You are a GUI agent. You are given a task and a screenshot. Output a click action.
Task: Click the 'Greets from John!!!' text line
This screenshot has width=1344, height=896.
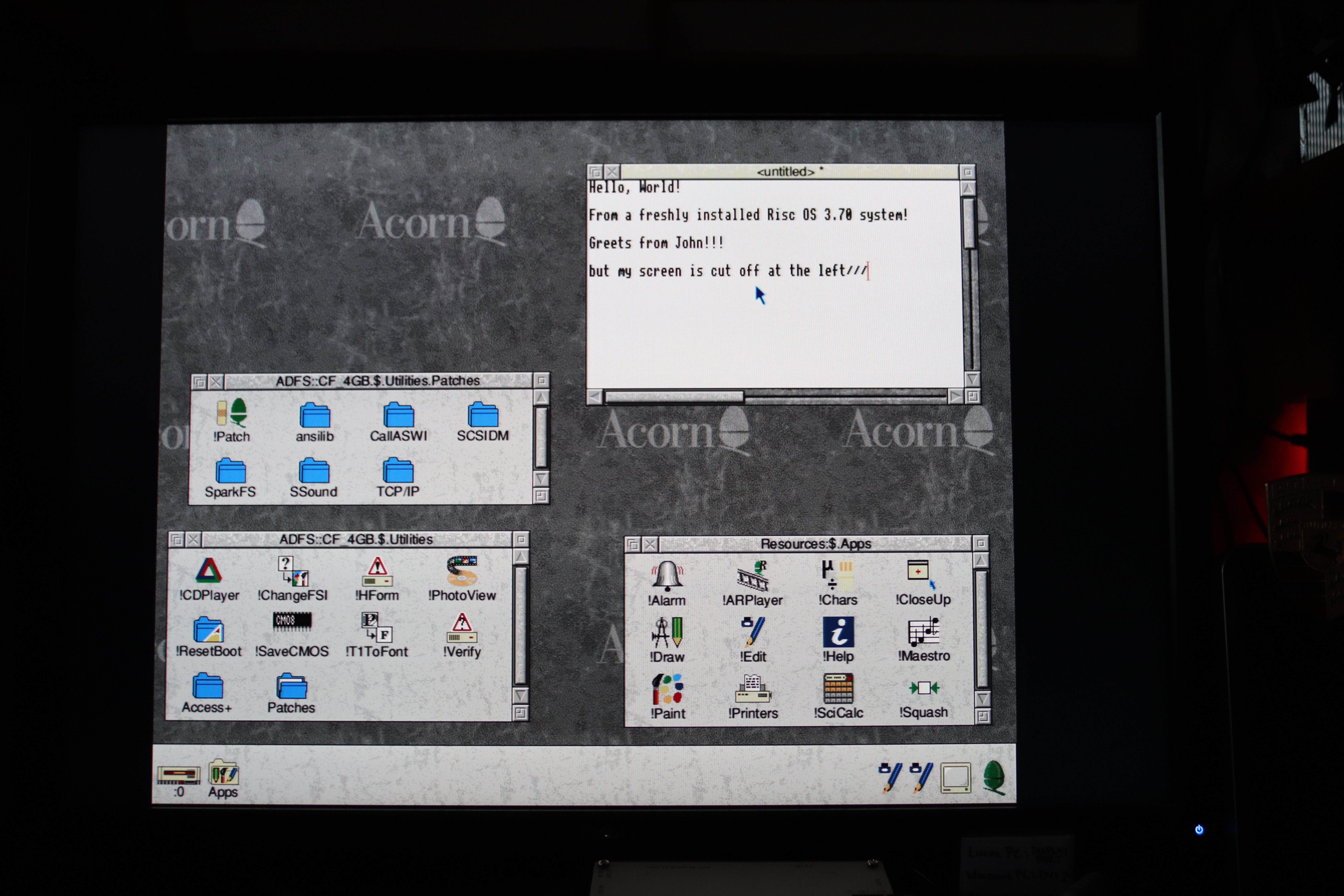pyautogui.click(x=656, y=243)
